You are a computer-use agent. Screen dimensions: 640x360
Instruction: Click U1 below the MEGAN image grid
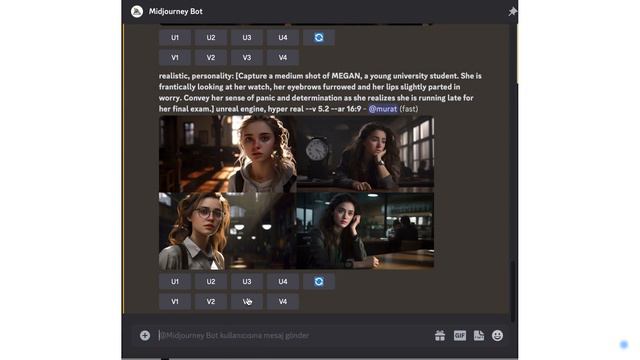click(x=175, y=282)
